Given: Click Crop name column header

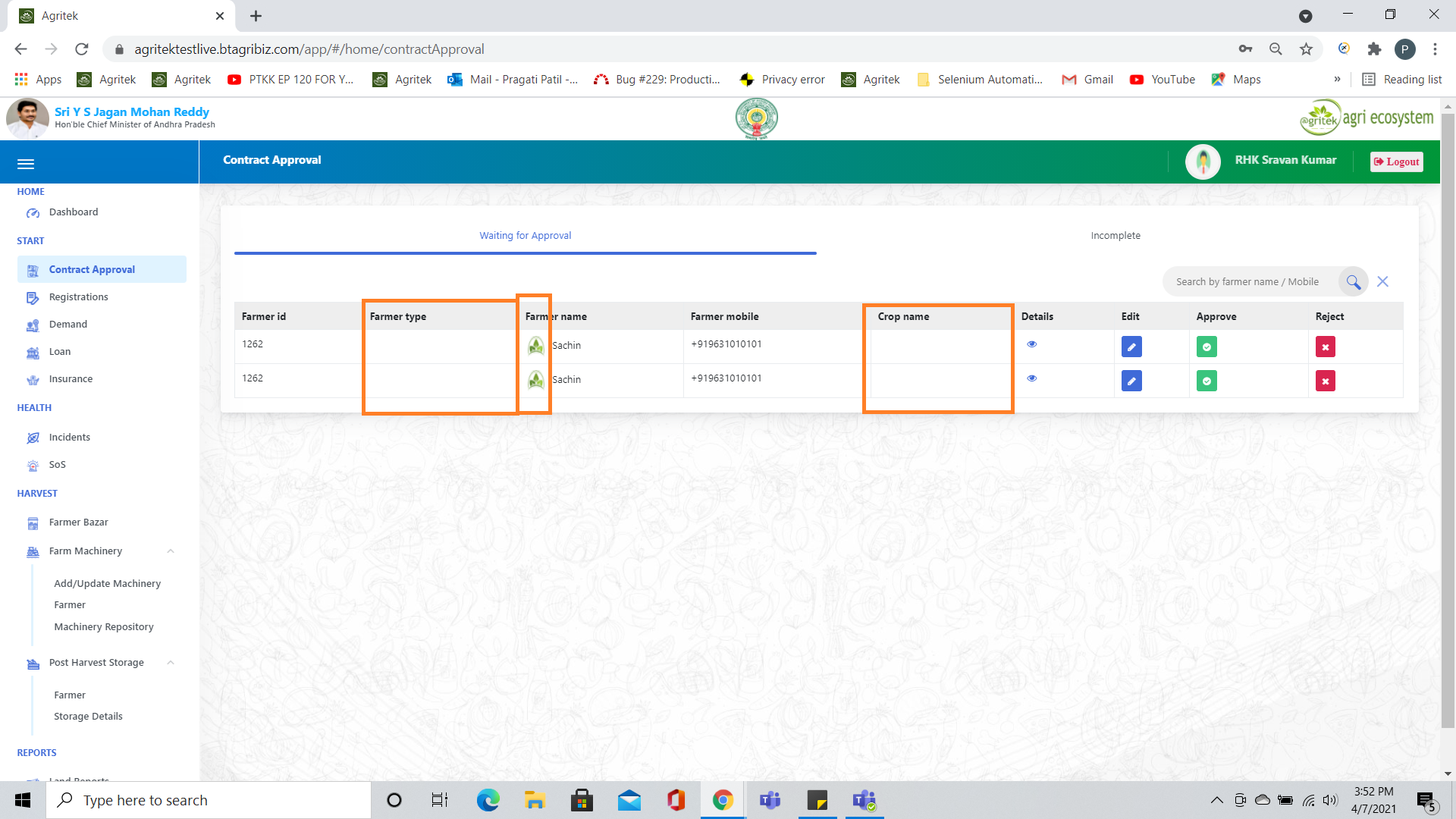Looking at the screenshot, I should coord(903,316).
